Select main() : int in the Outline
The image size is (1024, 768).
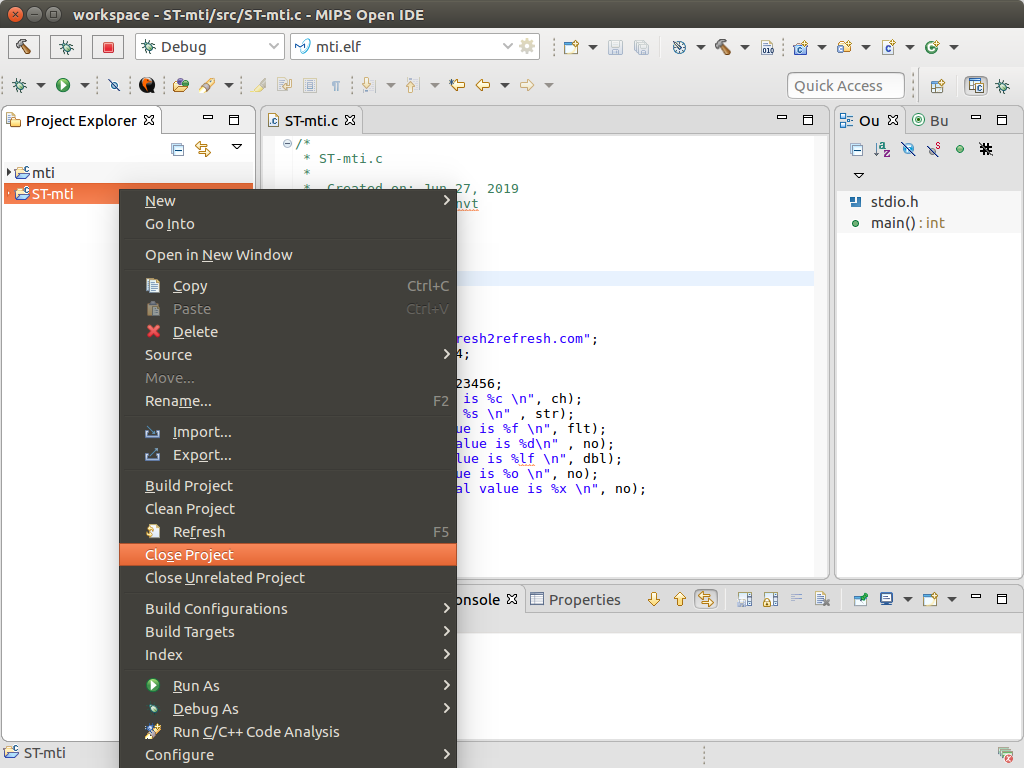pyautogui.click(x=908, y=223)
